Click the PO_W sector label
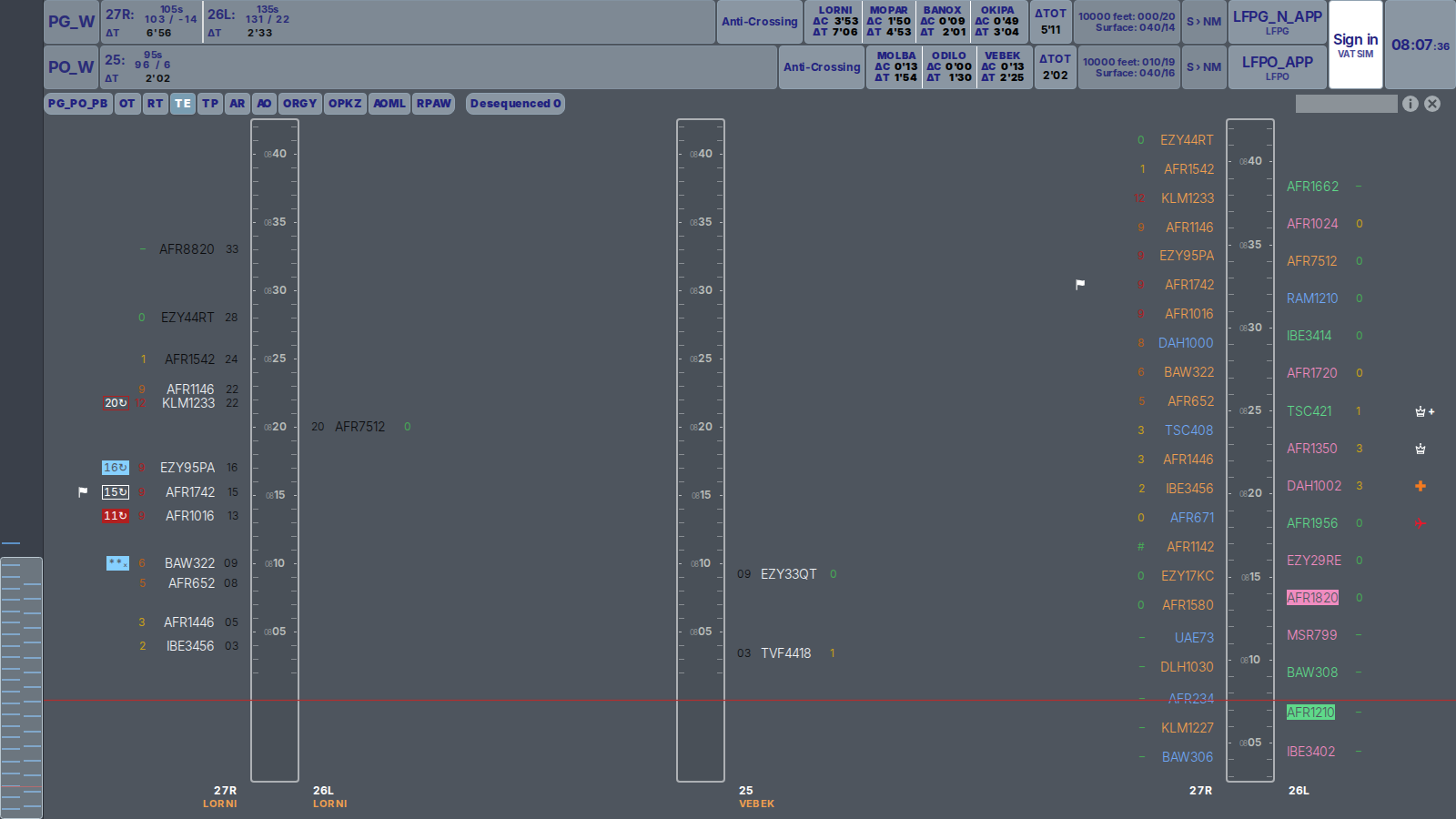1456x819 pixels. [x=72, y=67]
